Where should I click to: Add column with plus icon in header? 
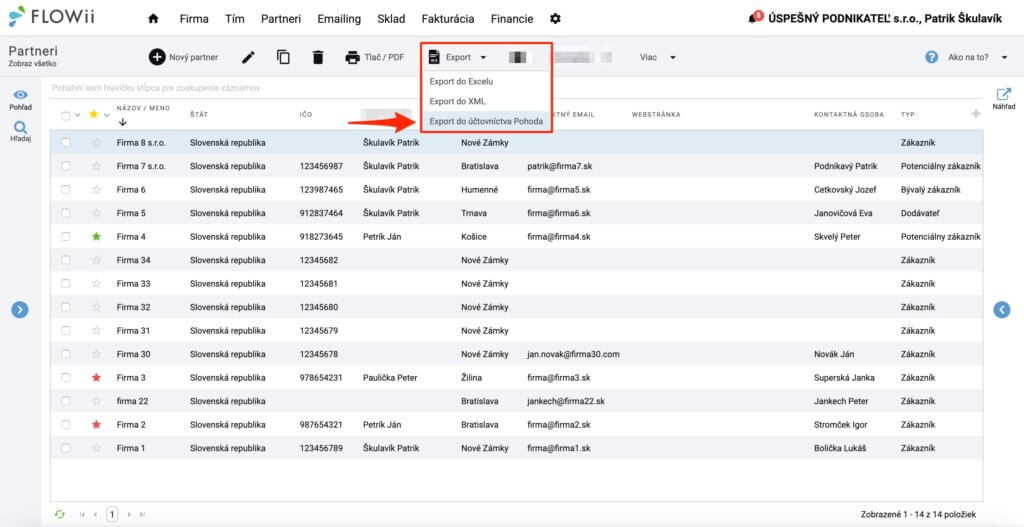pyautogui.click(x=976, y=114)
